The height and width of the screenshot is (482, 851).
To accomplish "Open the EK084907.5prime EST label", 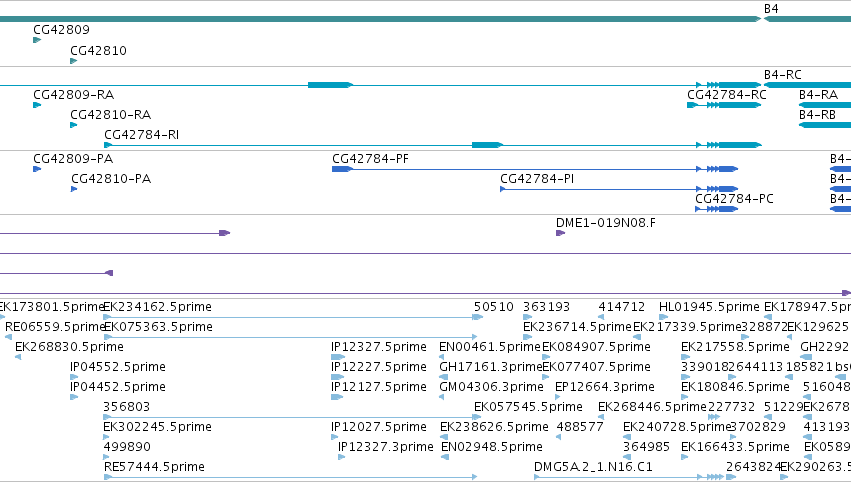I will point(596,347).
